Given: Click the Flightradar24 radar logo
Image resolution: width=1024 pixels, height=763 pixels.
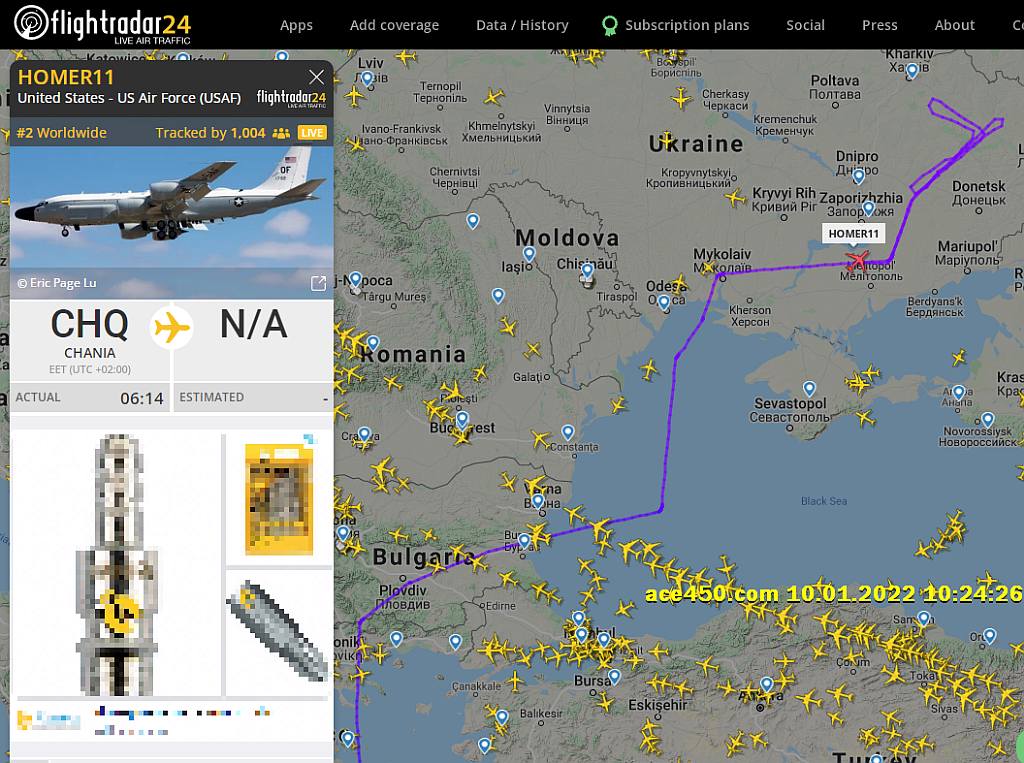Looking at the screenshot, I should [x=31, y=23].
